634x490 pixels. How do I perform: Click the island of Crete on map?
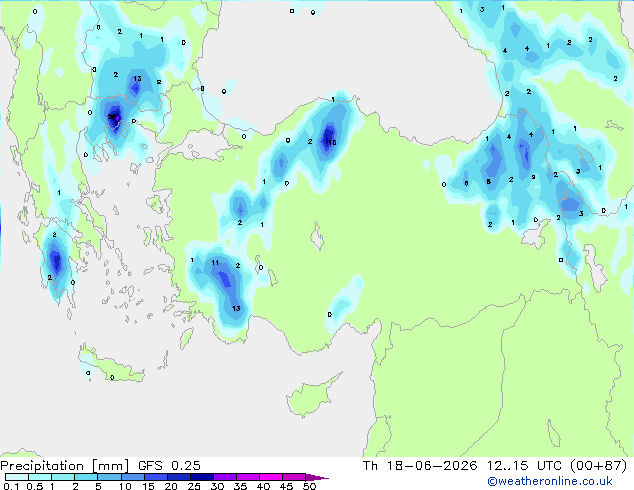pyautogui.click(x=110, y=367)
